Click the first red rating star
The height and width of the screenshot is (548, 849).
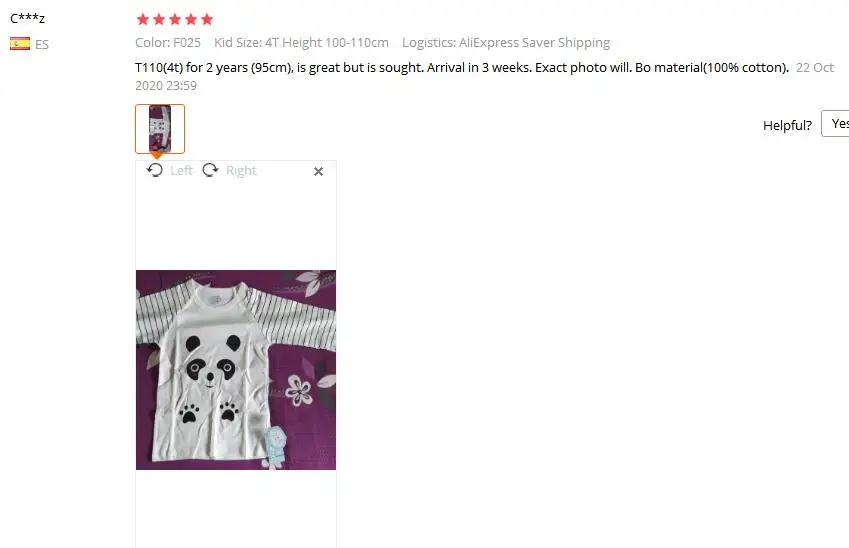[x=143, y=19]
